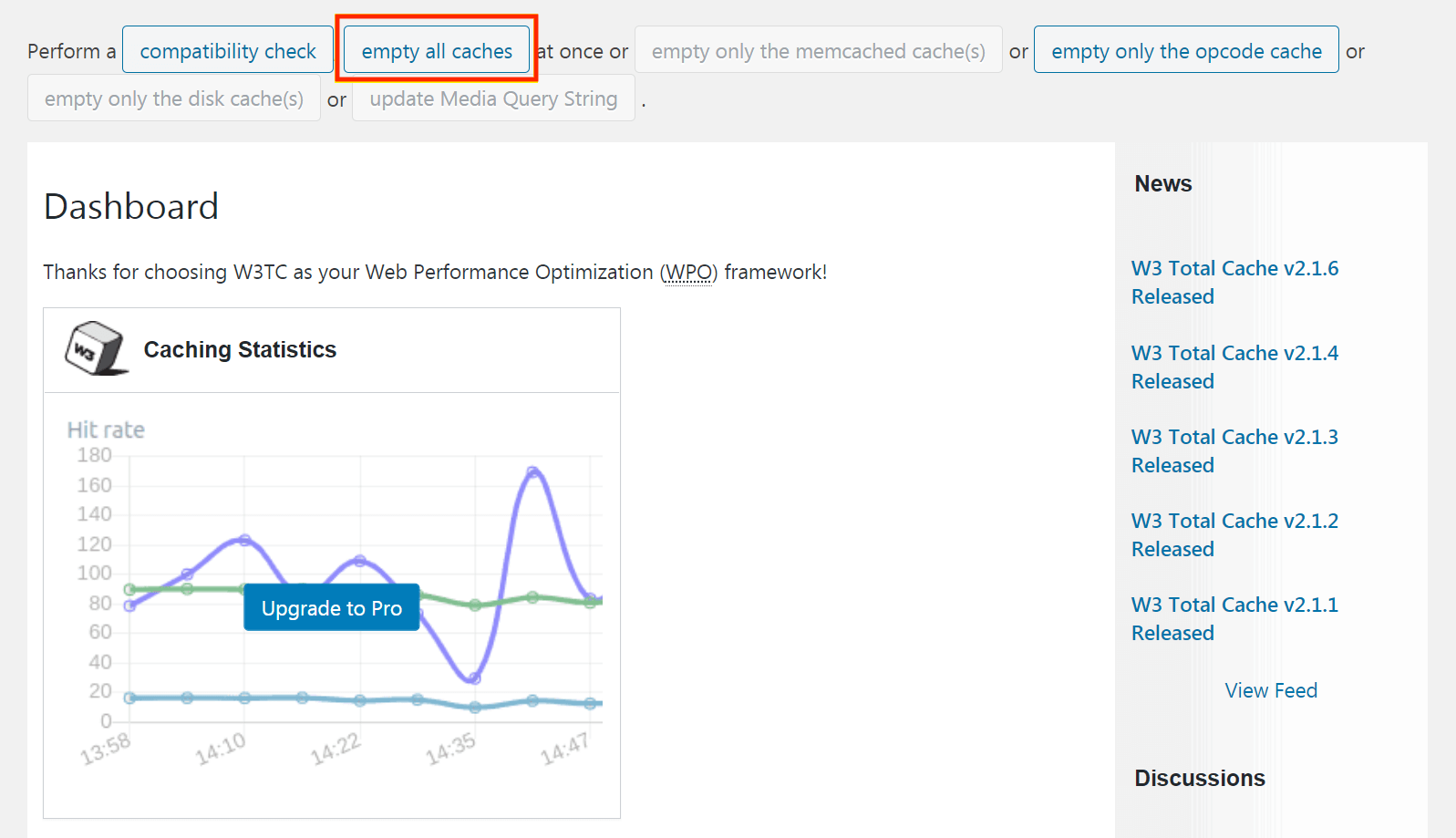This screenshot has width=1456, height=838.
Task: Click the News section heading
Action: (x=1162, y=184)
